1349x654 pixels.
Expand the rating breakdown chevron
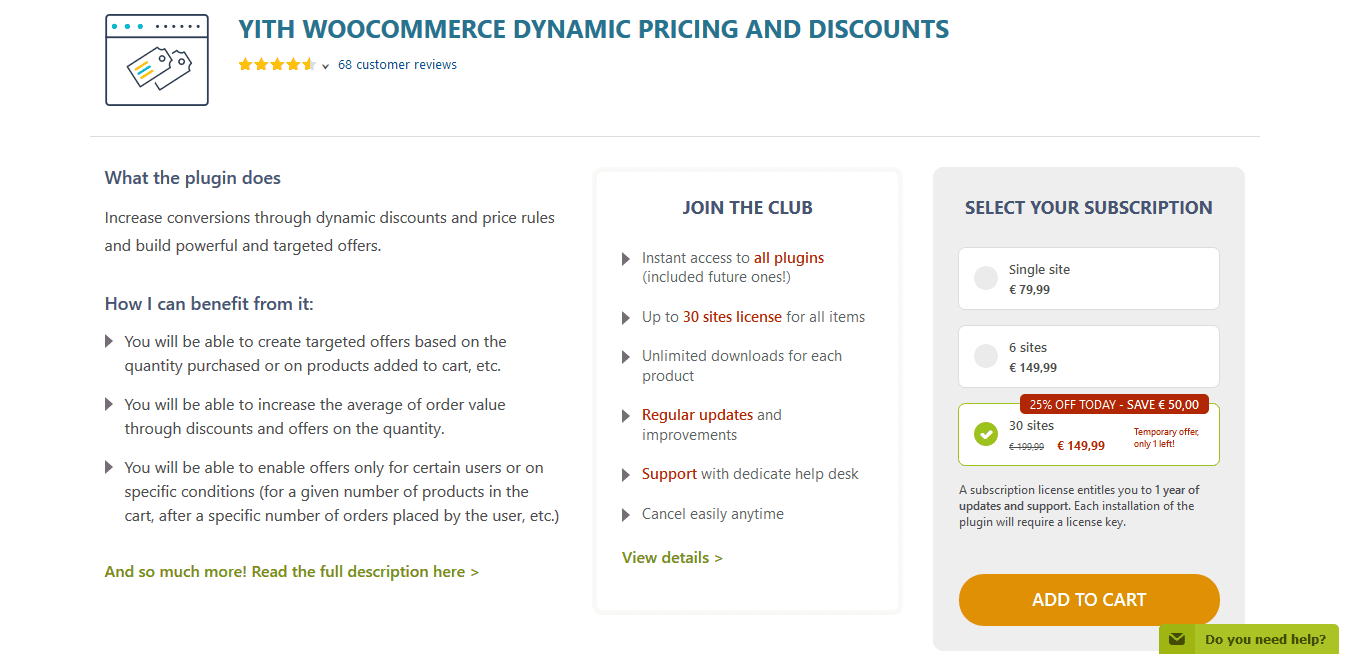[x=326, y=66]
